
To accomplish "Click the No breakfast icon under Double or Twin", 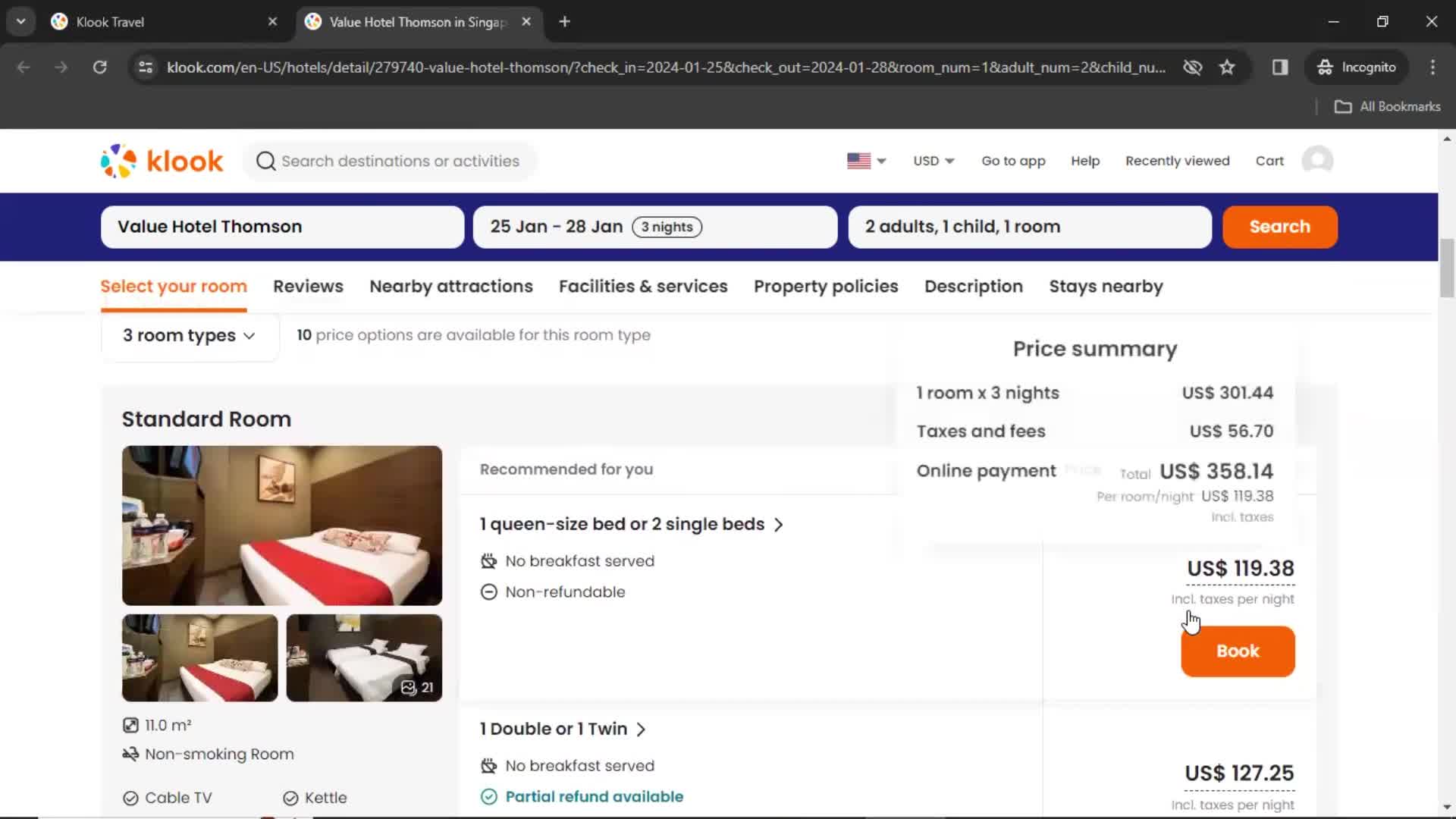I will (489, 766).
